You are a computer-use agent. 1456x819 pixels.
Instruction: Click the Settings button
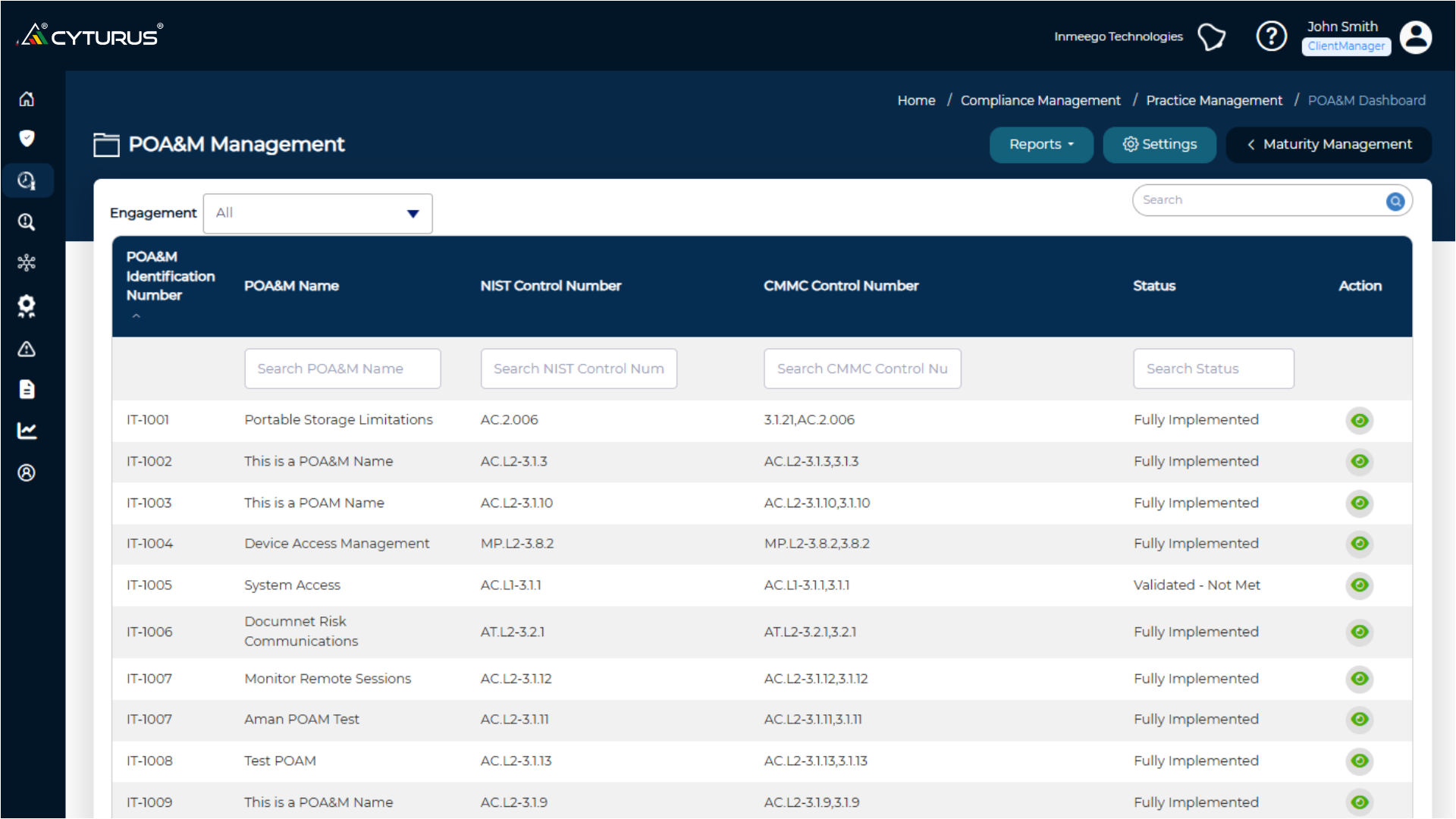click(x=1159, y=144)
